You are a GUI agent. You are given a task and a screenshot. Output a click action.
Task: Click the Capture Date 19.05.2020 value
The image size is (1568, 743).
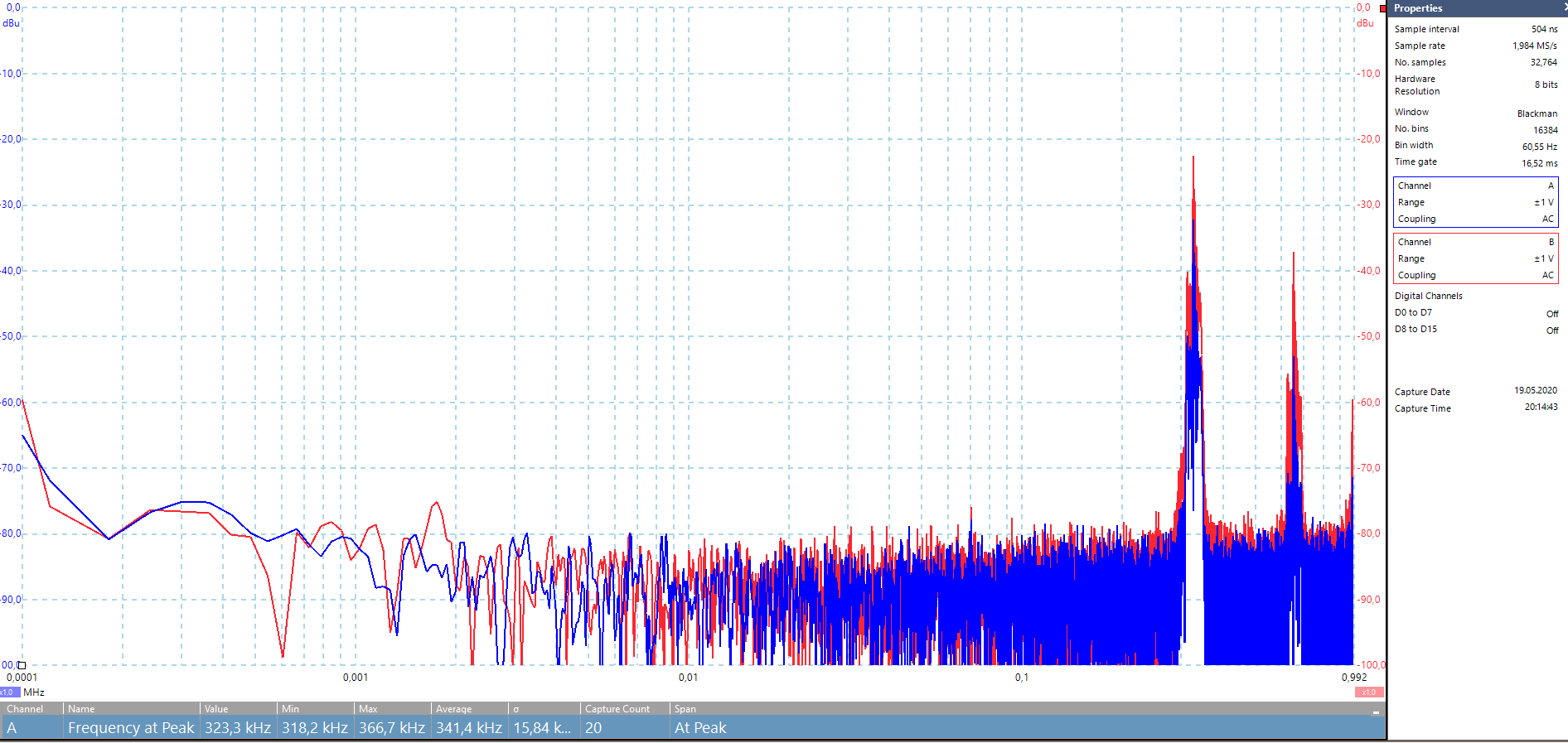[x=1536, y=390]
